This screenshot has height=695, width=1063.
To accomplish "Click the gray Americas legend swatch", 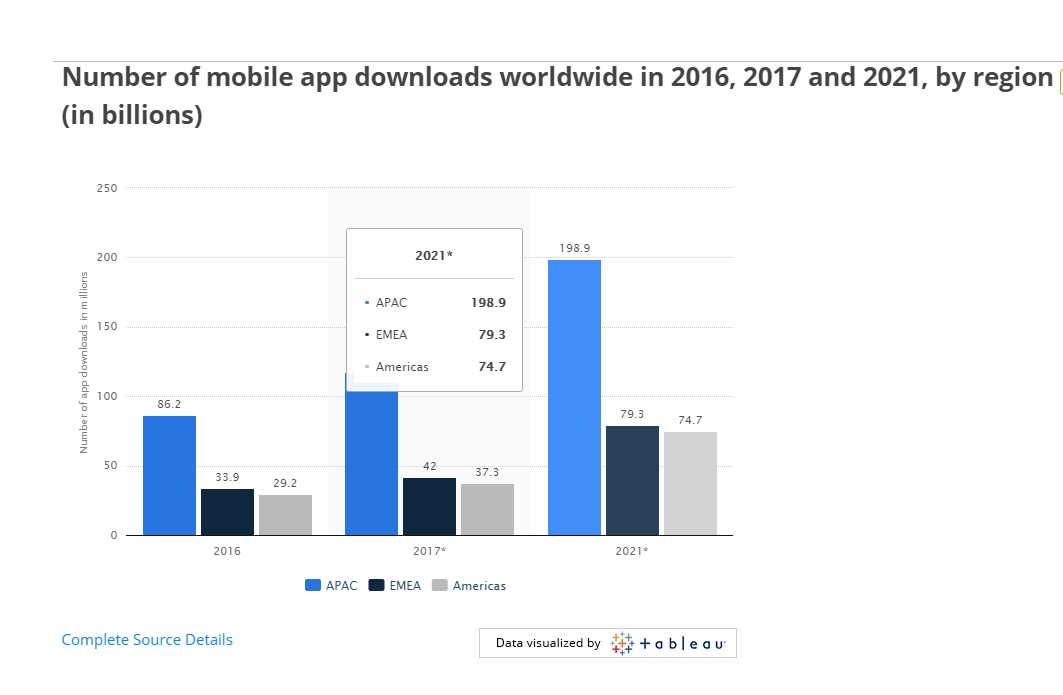I will 440,585.
